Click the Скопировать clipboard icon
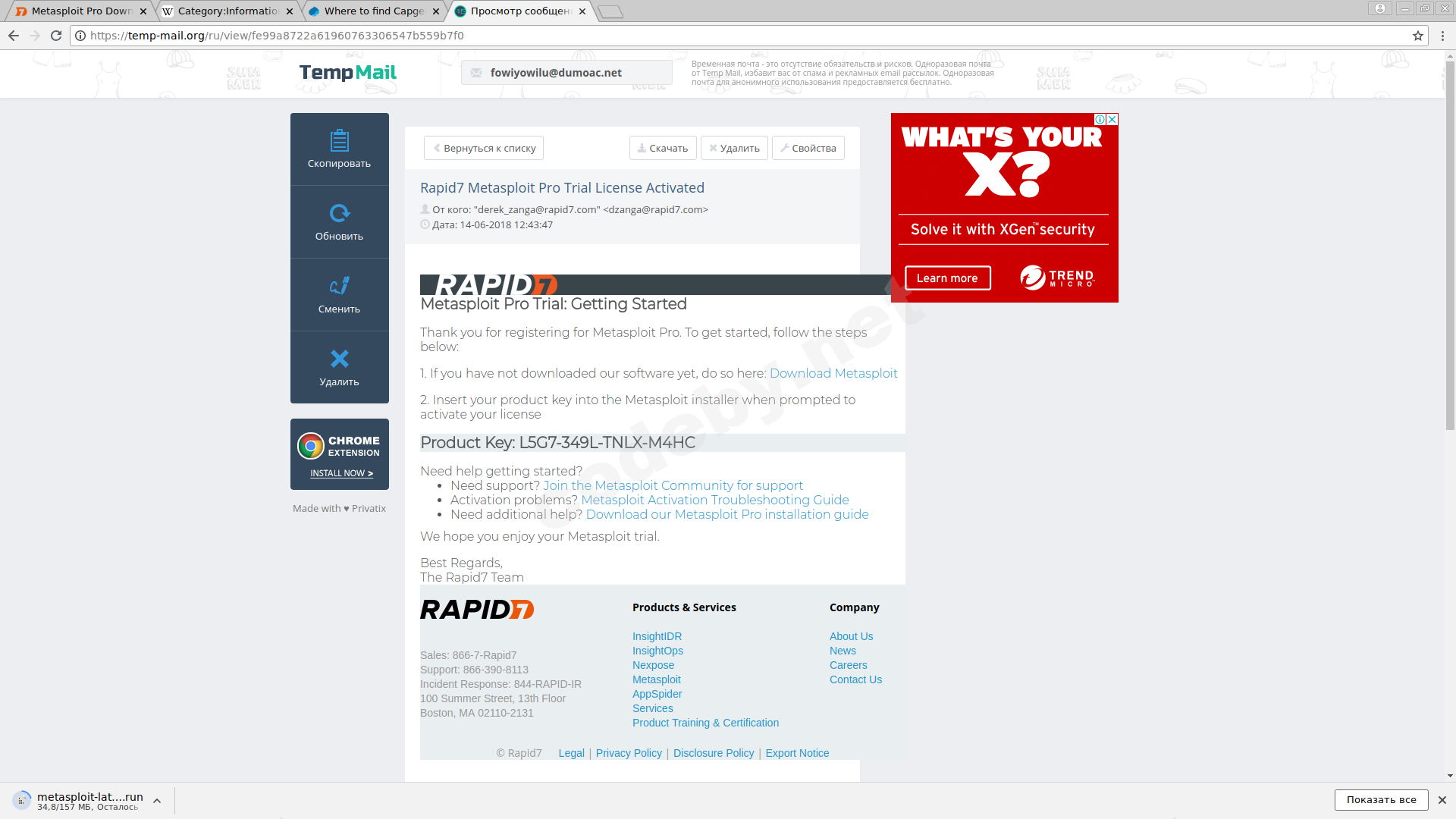This screenshot has width=1456, height=819. click(x=339, y=141)
